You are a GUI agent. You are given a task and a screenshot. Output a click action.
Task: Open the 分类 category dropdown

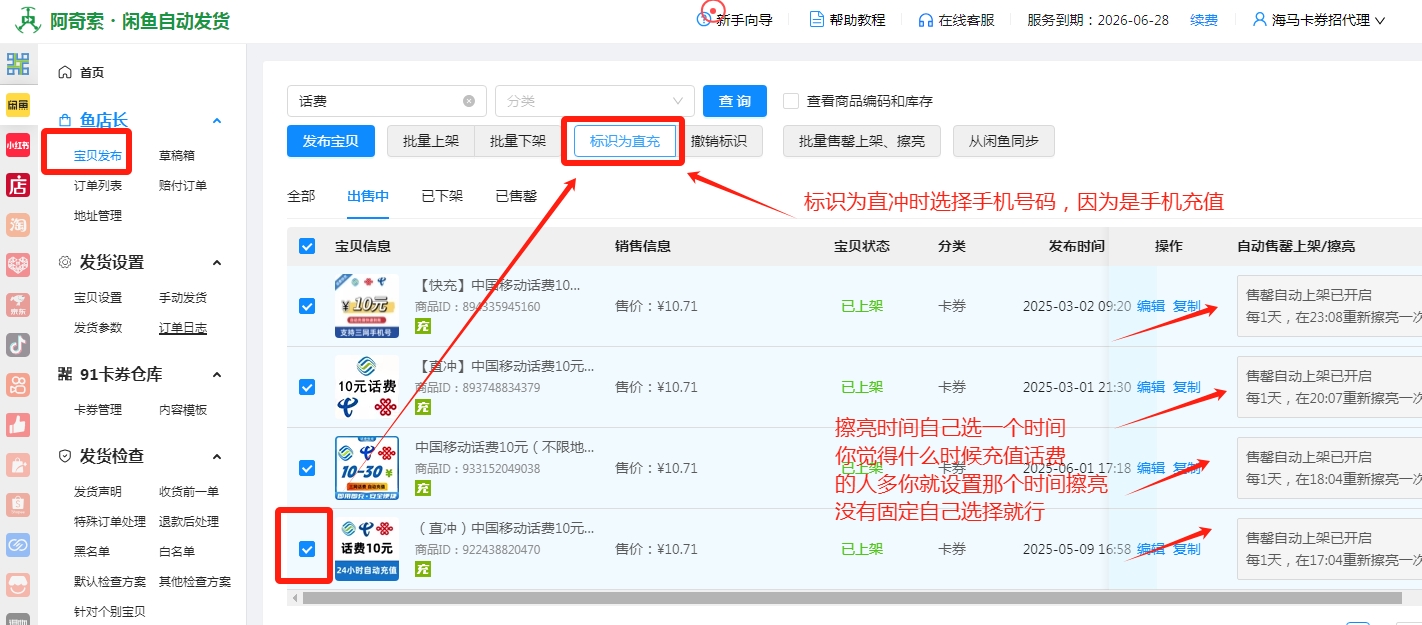595,101
